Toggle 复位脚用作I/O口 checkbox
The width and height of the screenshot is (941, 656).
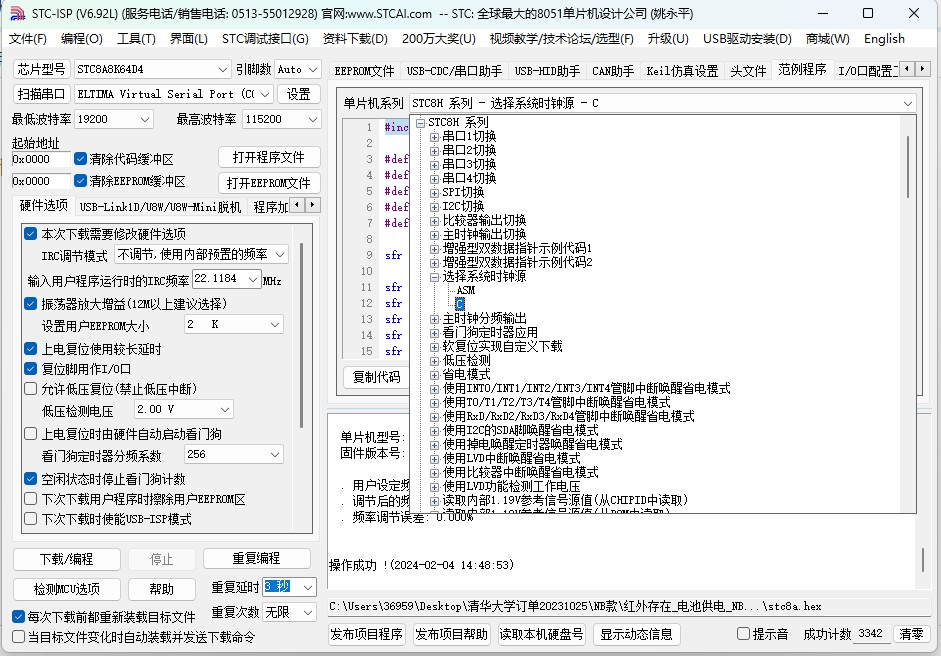click(x=31, y=369)
